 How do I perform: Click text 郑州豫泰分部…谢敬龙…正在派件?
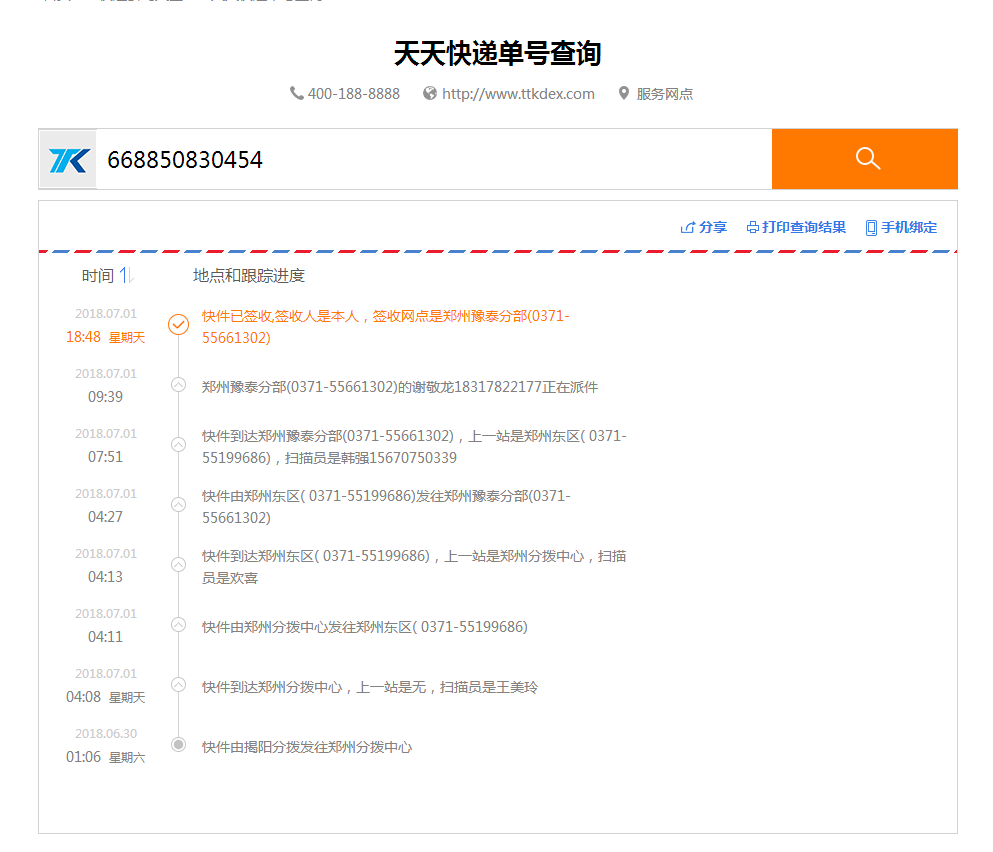(400, 387)
